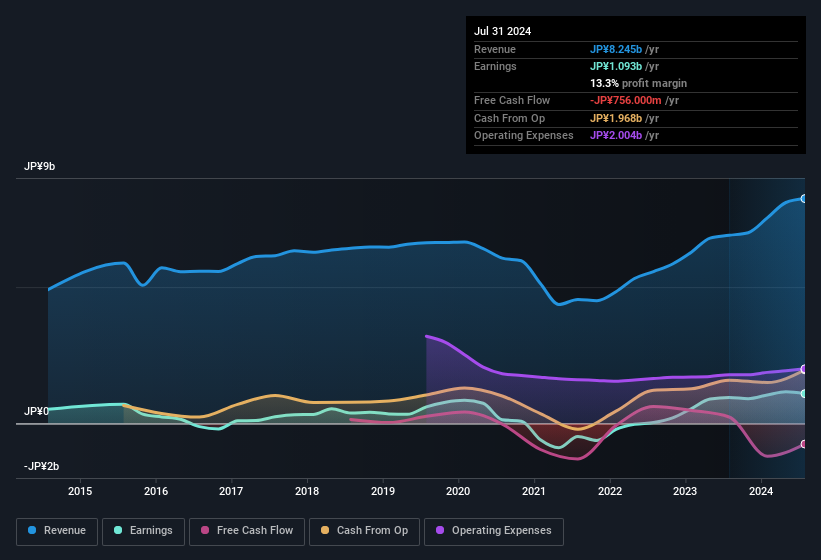Image resolution: width=821 pixels, height=560 pixels.
Task: Click the 2019 x-axis label
Action: (383, 491)
